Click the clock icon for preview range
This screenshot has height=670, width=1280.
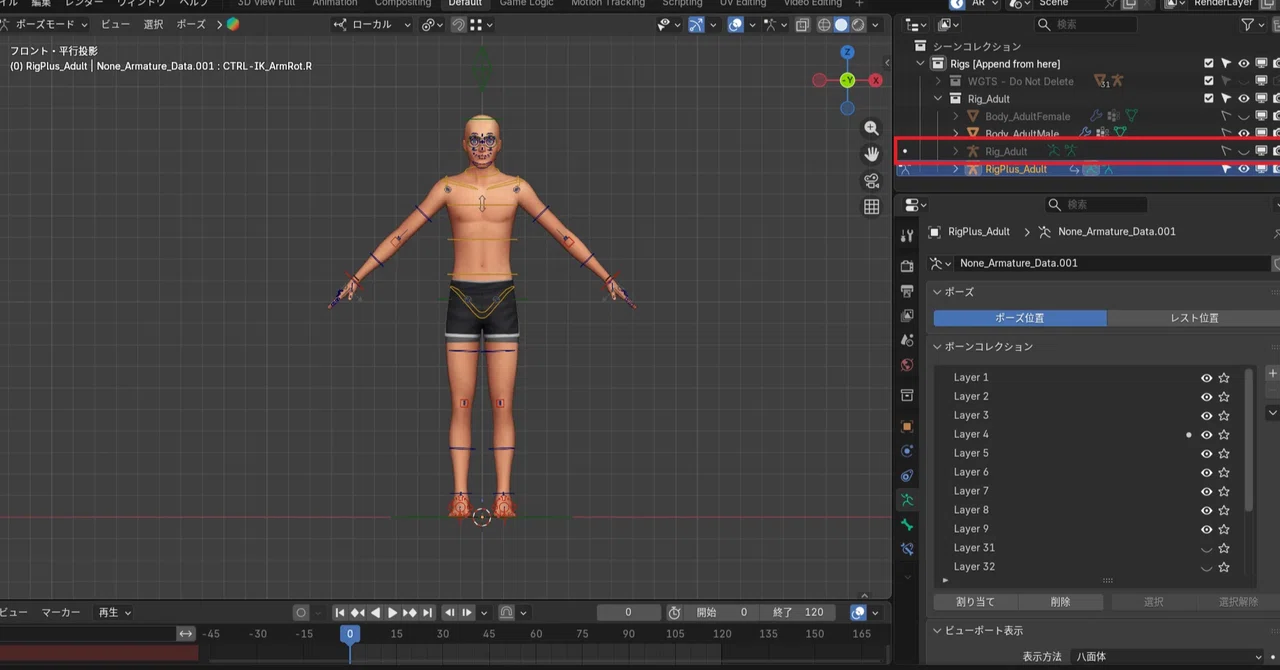(675, 613)
